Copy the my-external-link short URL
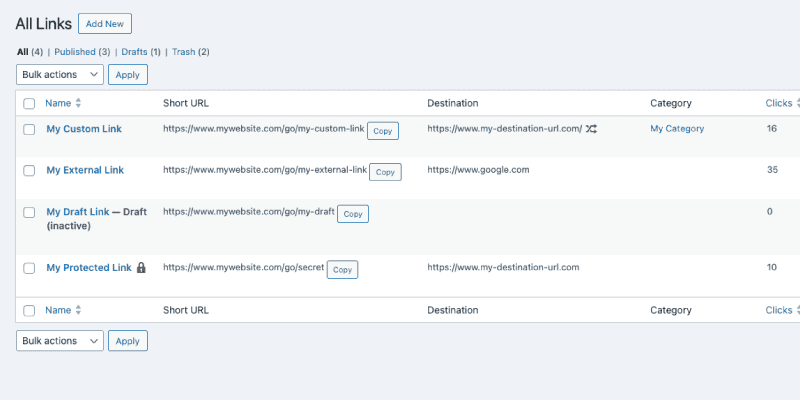This screenshot has width=800, height=400. [385, 172]
